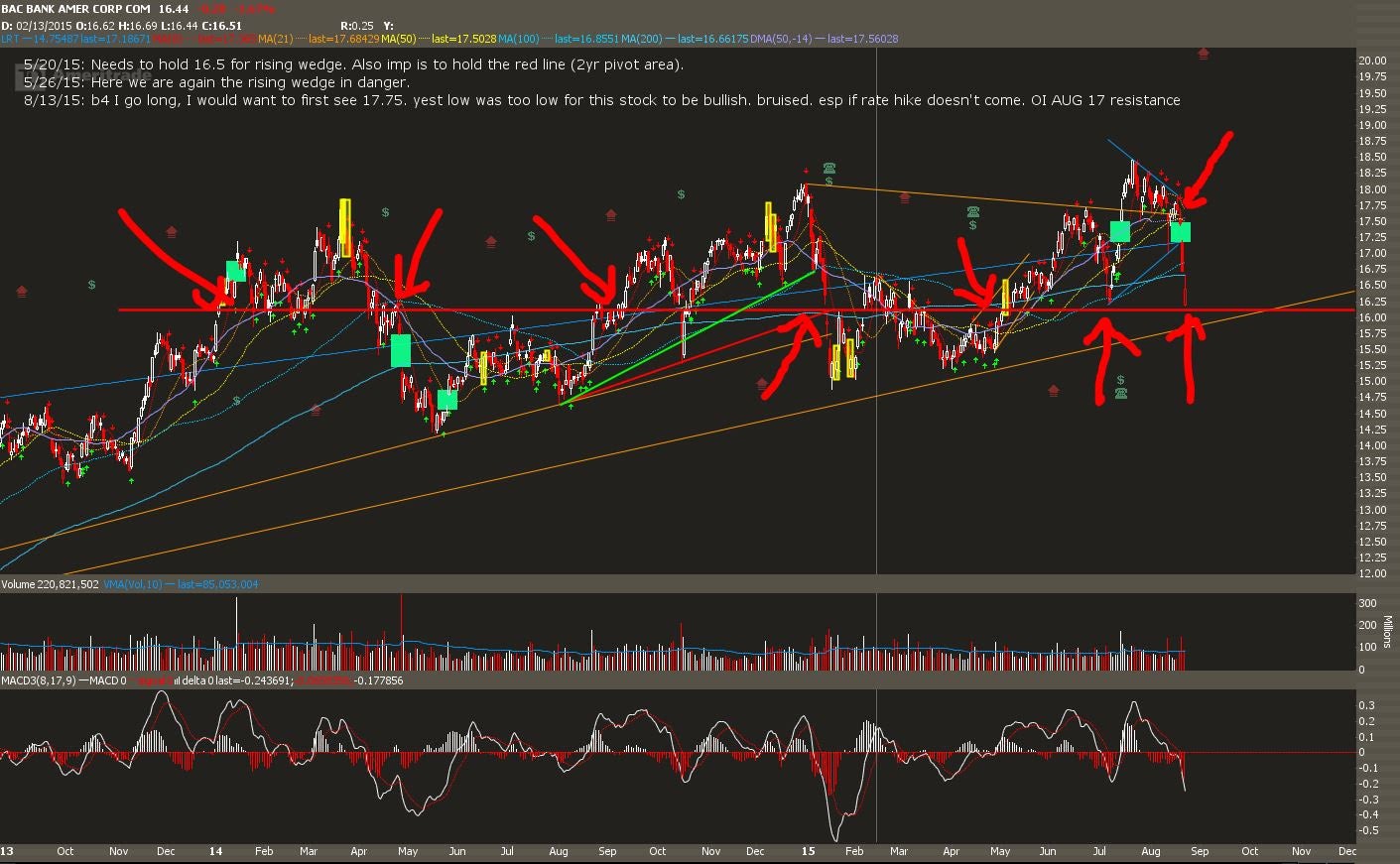Image resolution: width=1400 pixels, height=864 pixels.
Task: Click the -0.5 label on the MACD axis
Action: click(x=1368, y=830)
